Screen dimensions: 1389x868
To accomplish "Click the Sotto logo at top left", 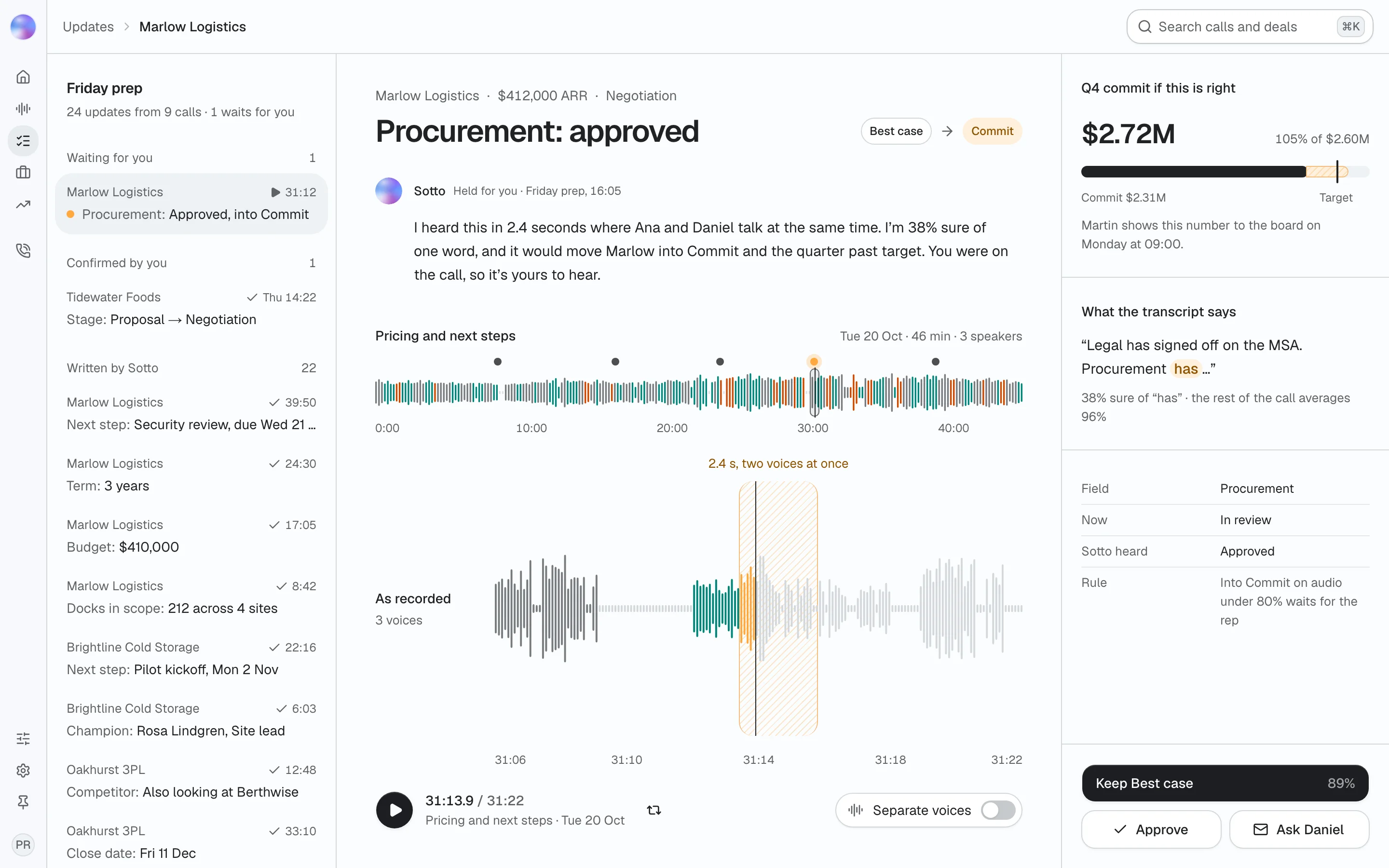I will [23, 27].
